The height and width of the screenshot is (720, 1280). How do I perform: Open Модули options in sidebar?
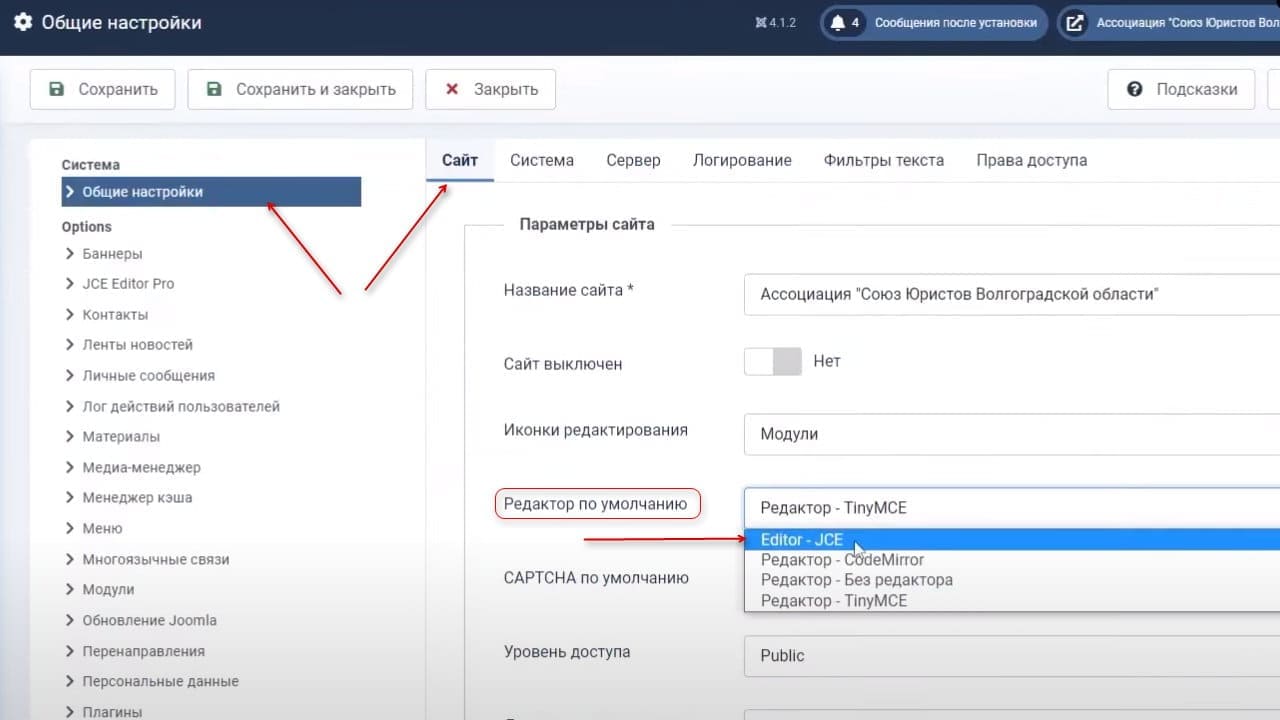click(x=108, y=590)
